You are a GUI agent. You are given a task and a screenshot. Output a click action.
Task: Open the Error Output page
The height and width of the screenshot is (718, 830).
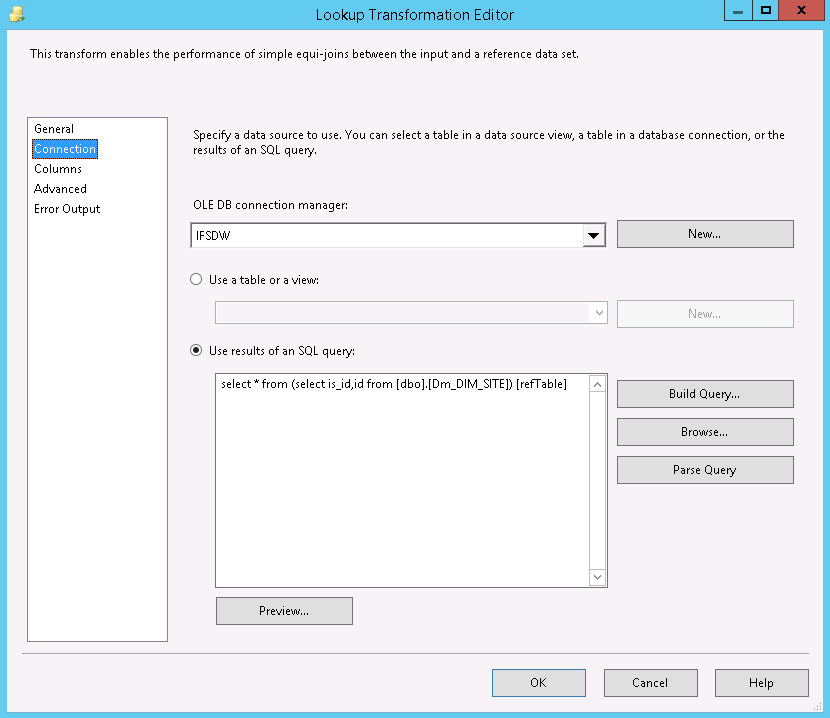point(67,209)
